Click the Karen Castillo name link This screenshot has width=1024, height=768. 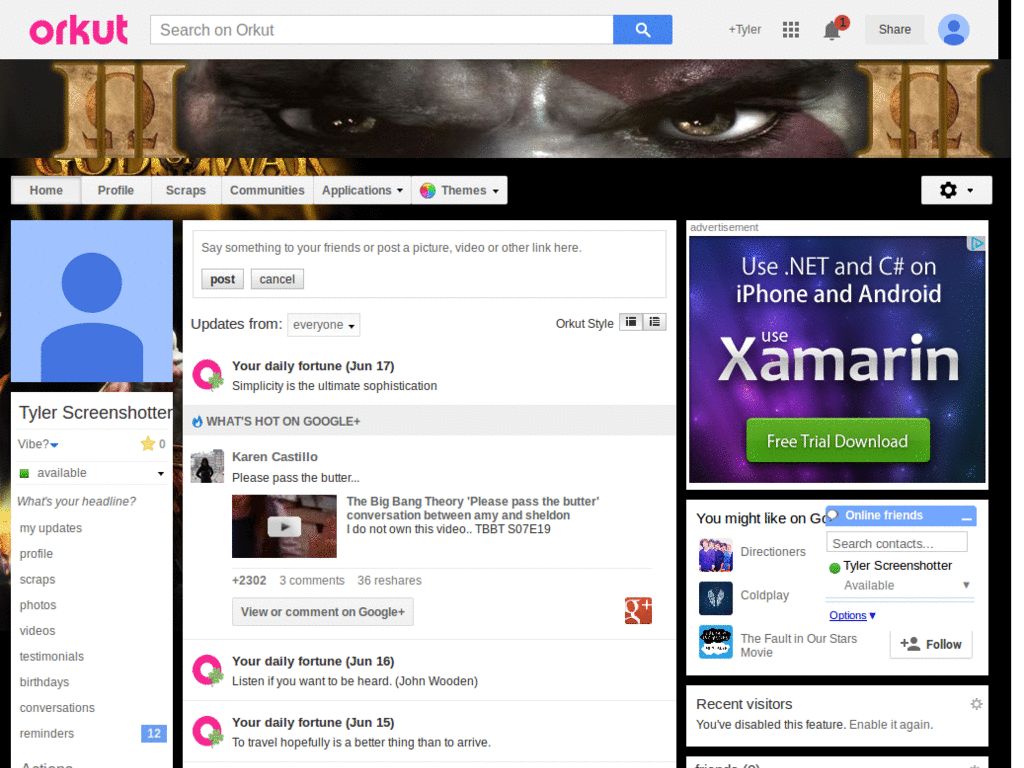275,456
